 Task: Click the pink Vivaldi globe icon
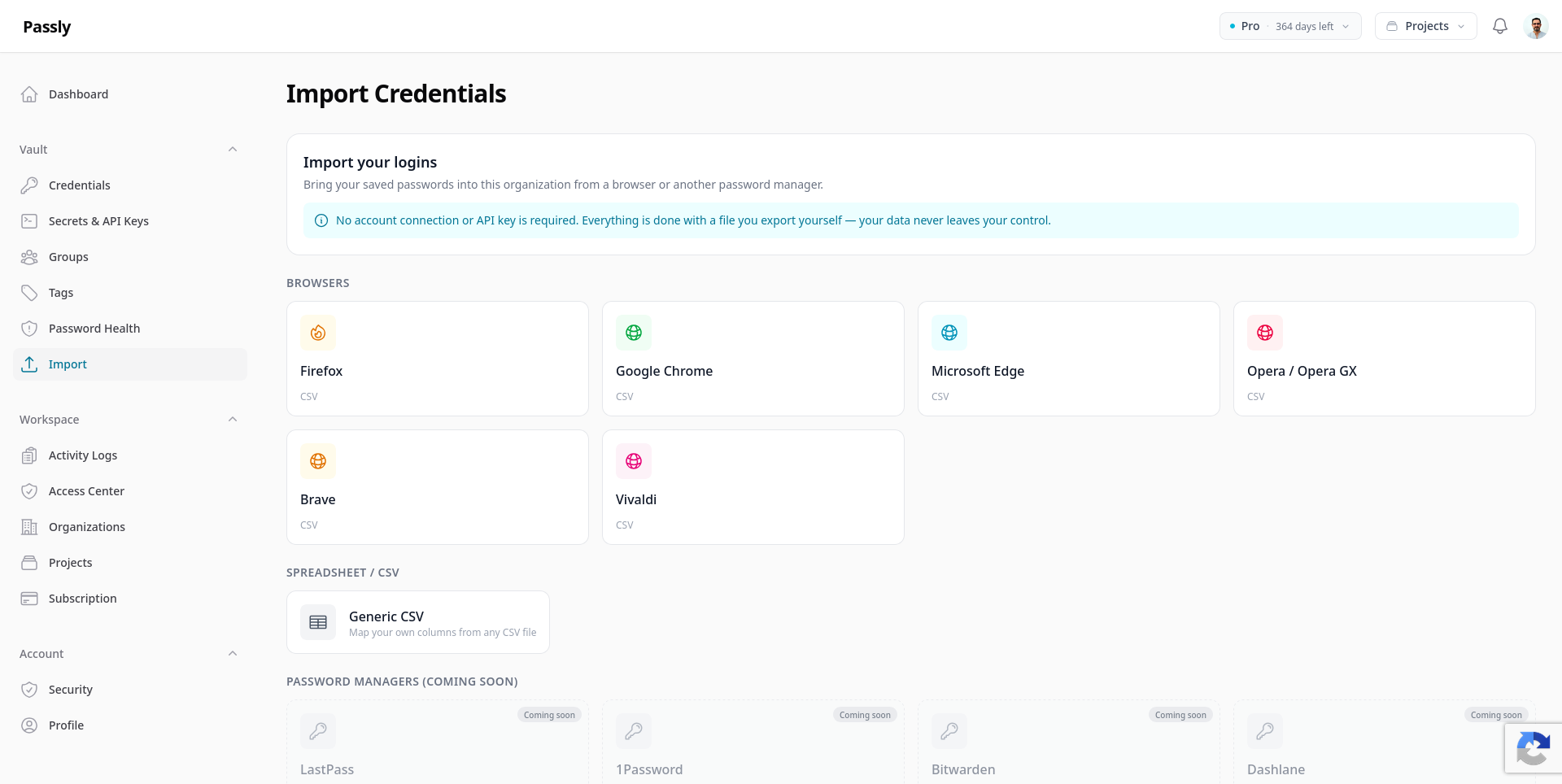634,461
